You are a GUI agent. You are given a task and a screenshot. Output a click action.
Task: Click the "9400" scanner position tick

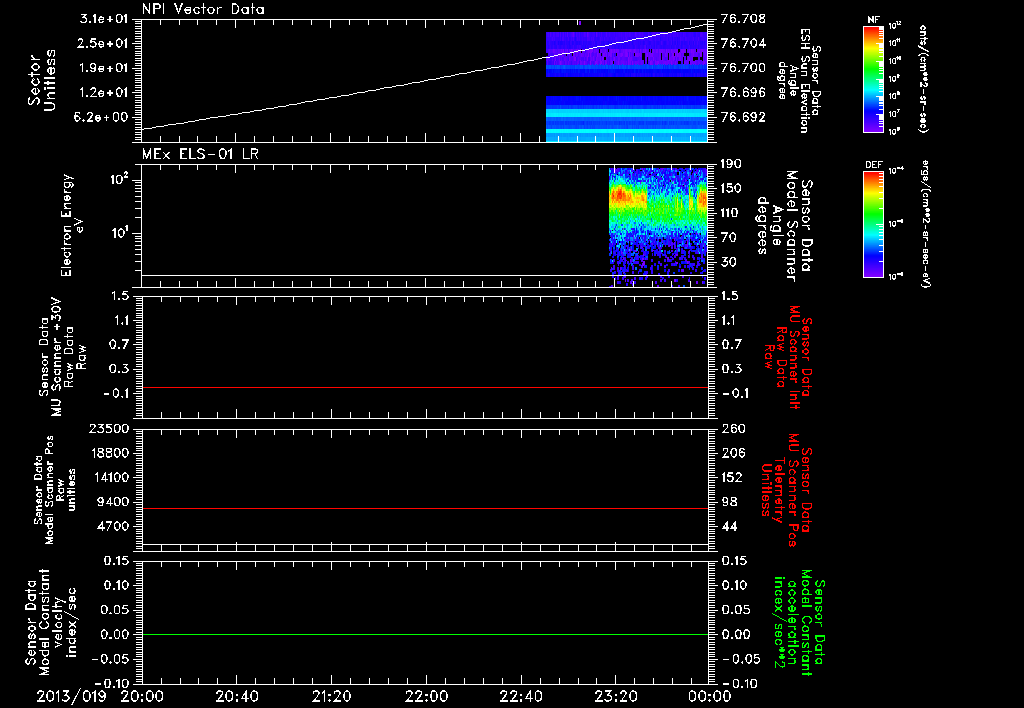pos(114,502)
